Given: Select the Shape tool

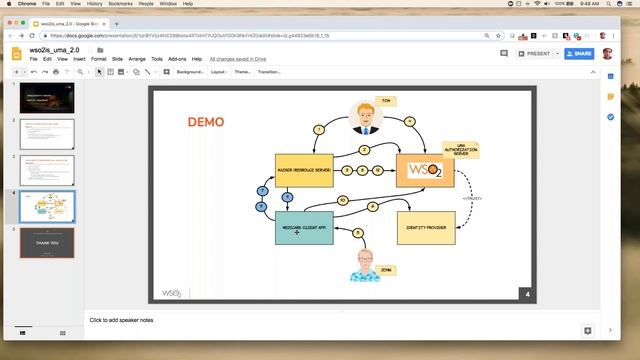Looking at the screenshot, I should tap(136, 72).
